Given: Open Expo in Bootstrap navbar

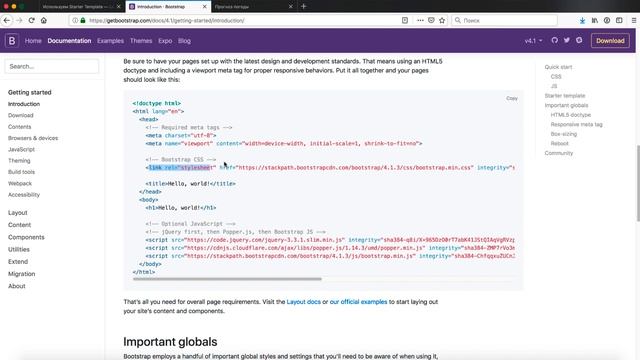Looking at the screenshot, I should pyautogui.click(x=165, y=41).
